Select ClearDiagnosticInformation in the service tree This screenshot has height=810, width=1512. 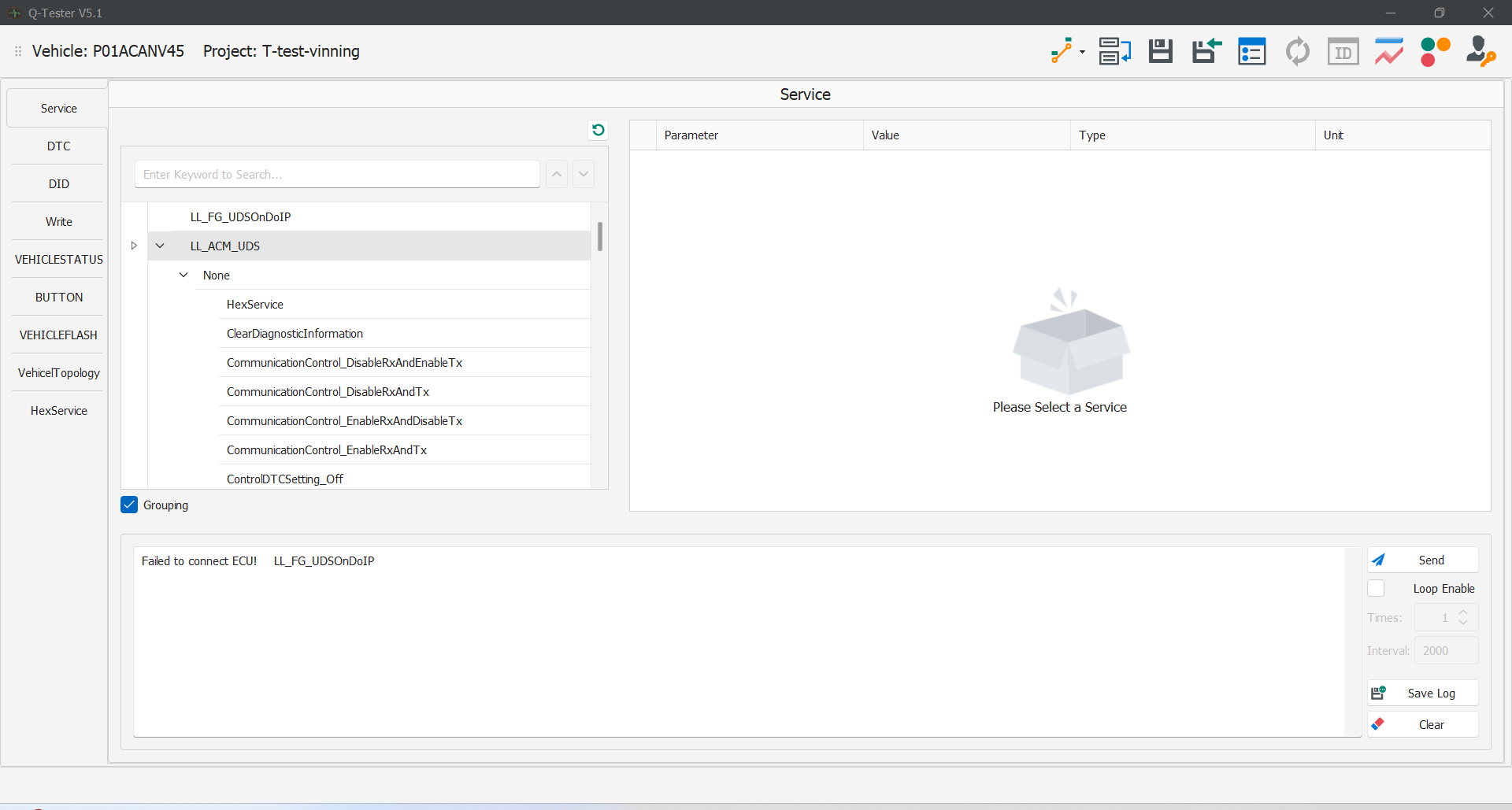(295, 334)
